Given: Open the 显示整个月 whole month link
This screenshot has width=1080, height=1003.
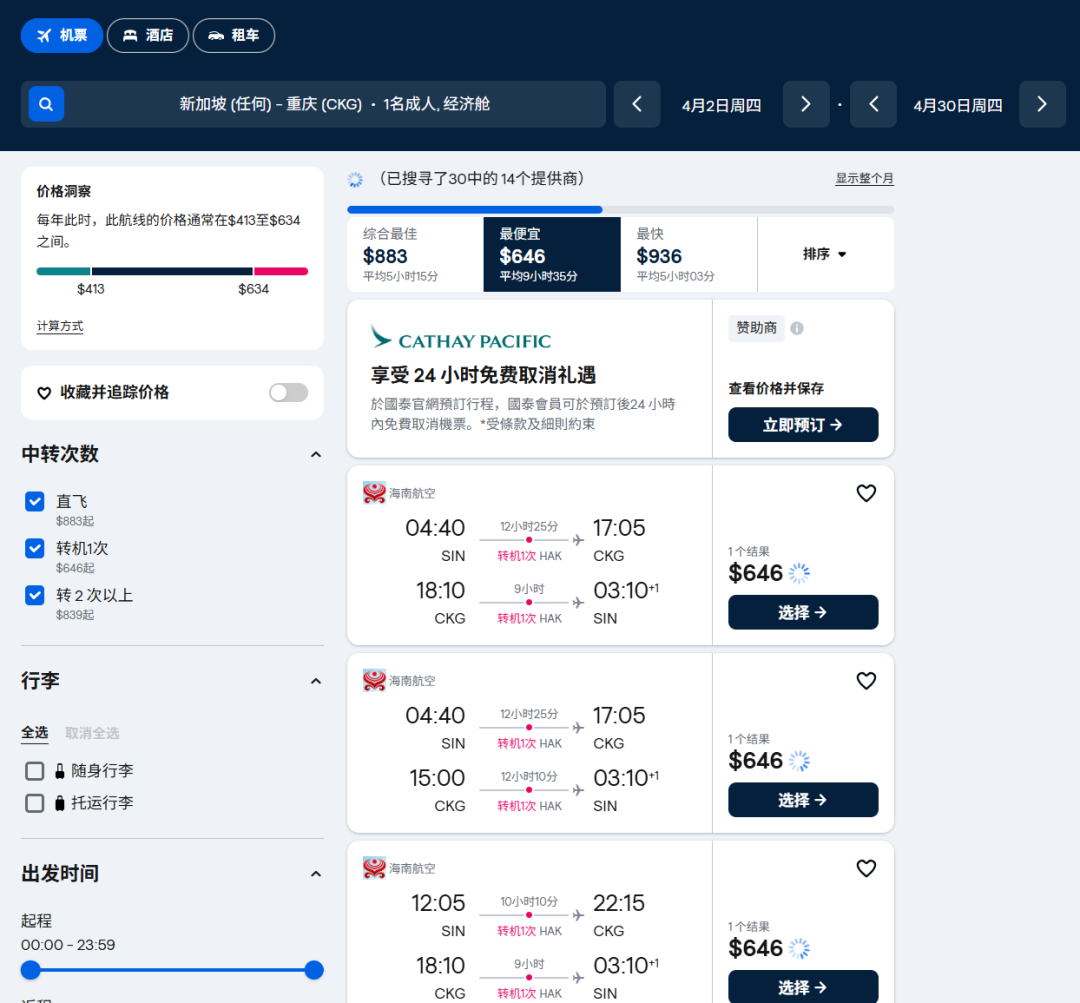Looking at the screenshot, I should click(x=864, y=179).
